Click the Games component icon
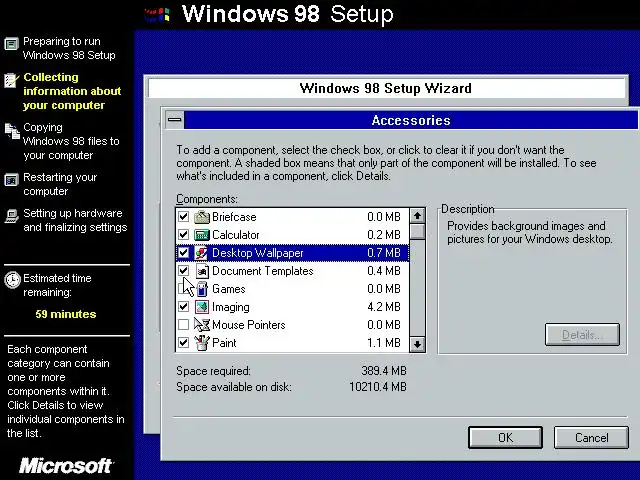The height and width of the screenshot is (480, 640). coord(202,289)
